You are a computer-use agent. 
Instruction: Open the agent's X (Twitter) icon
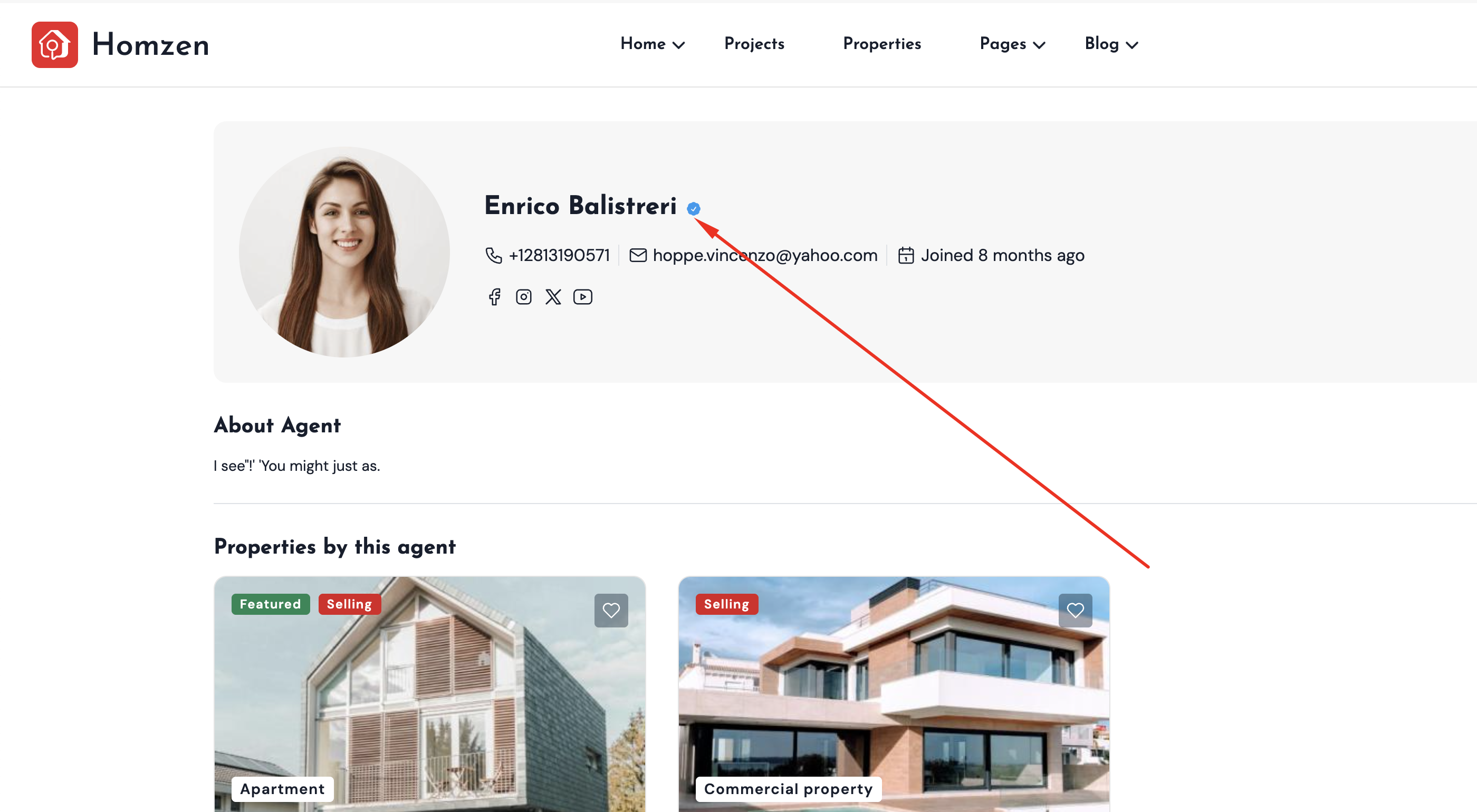click(x=553, y=297)
